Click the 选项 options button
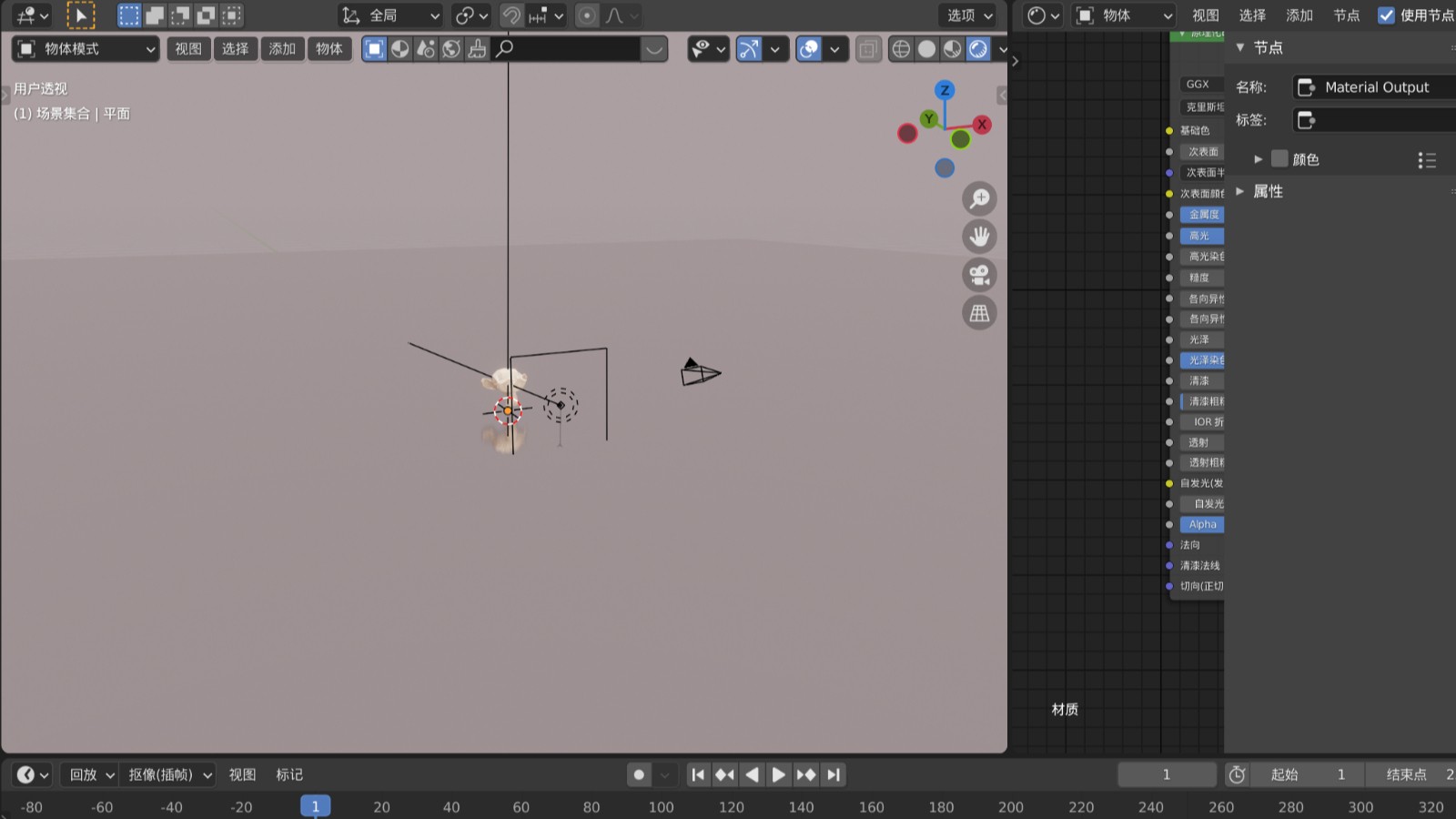The image size is (1456, 819). (x=969, y=15)
